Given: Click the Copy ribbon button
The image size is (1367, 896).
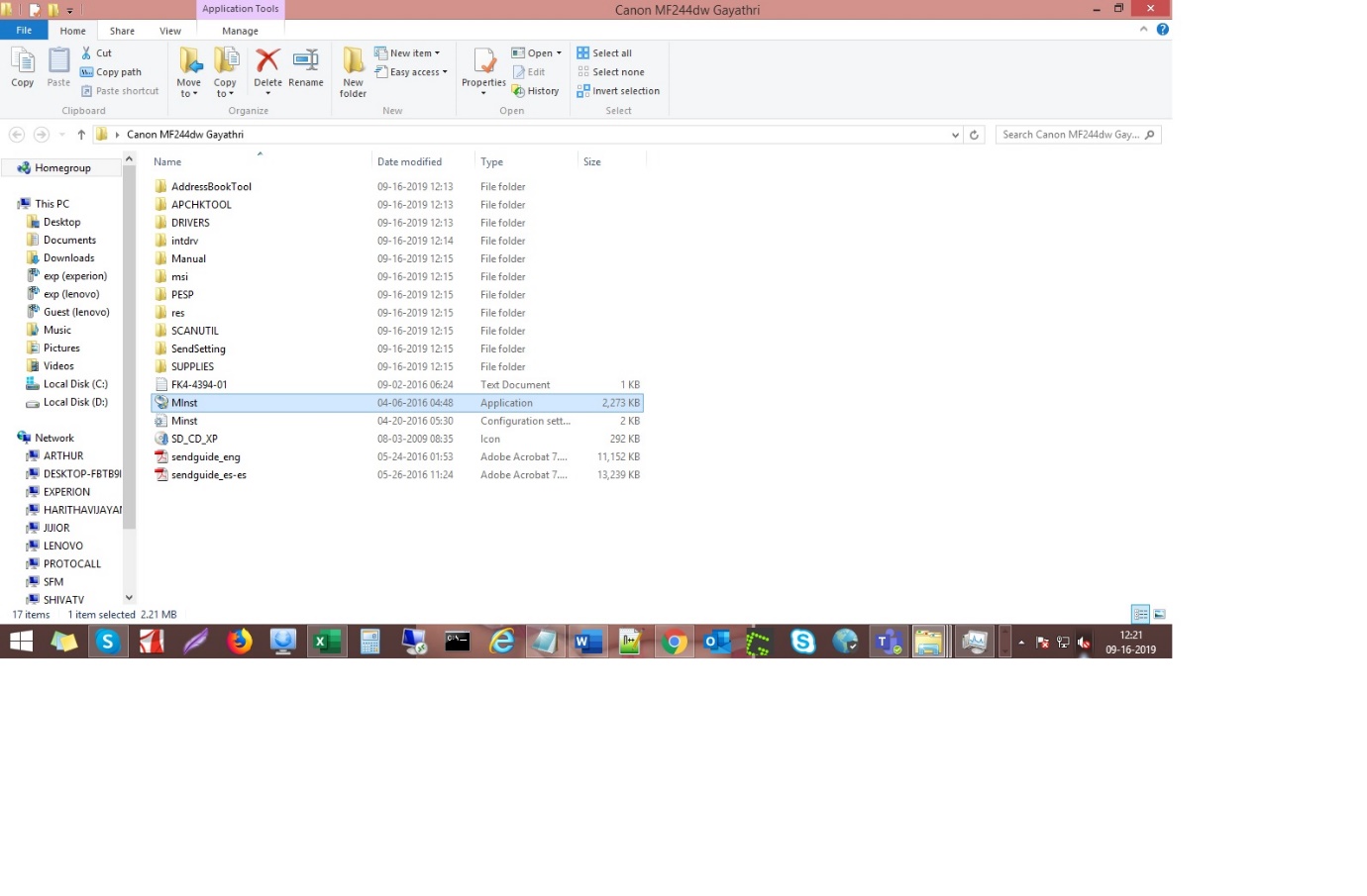Looking at the screenshot, I should pyautogui.click(x=23, y=68).
